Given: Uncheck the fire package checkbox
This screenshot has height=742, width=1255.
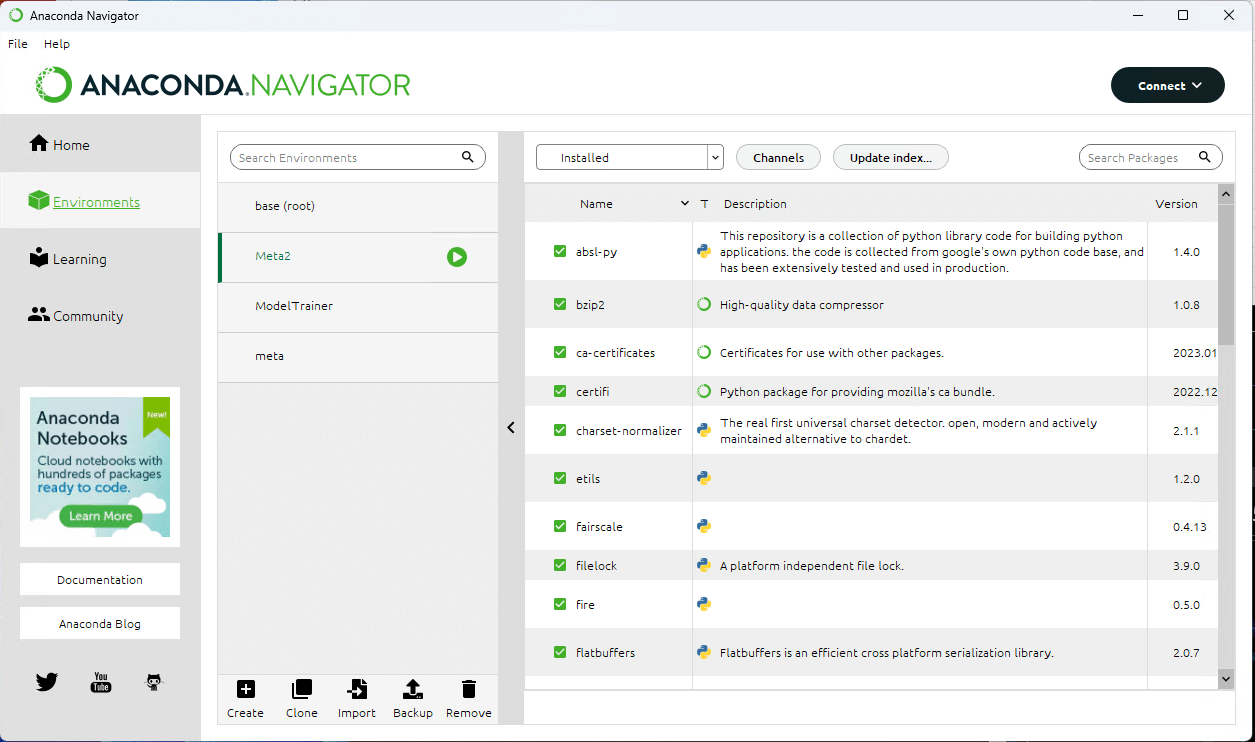Looking at the screenshot, I should (x=560, y=604).
